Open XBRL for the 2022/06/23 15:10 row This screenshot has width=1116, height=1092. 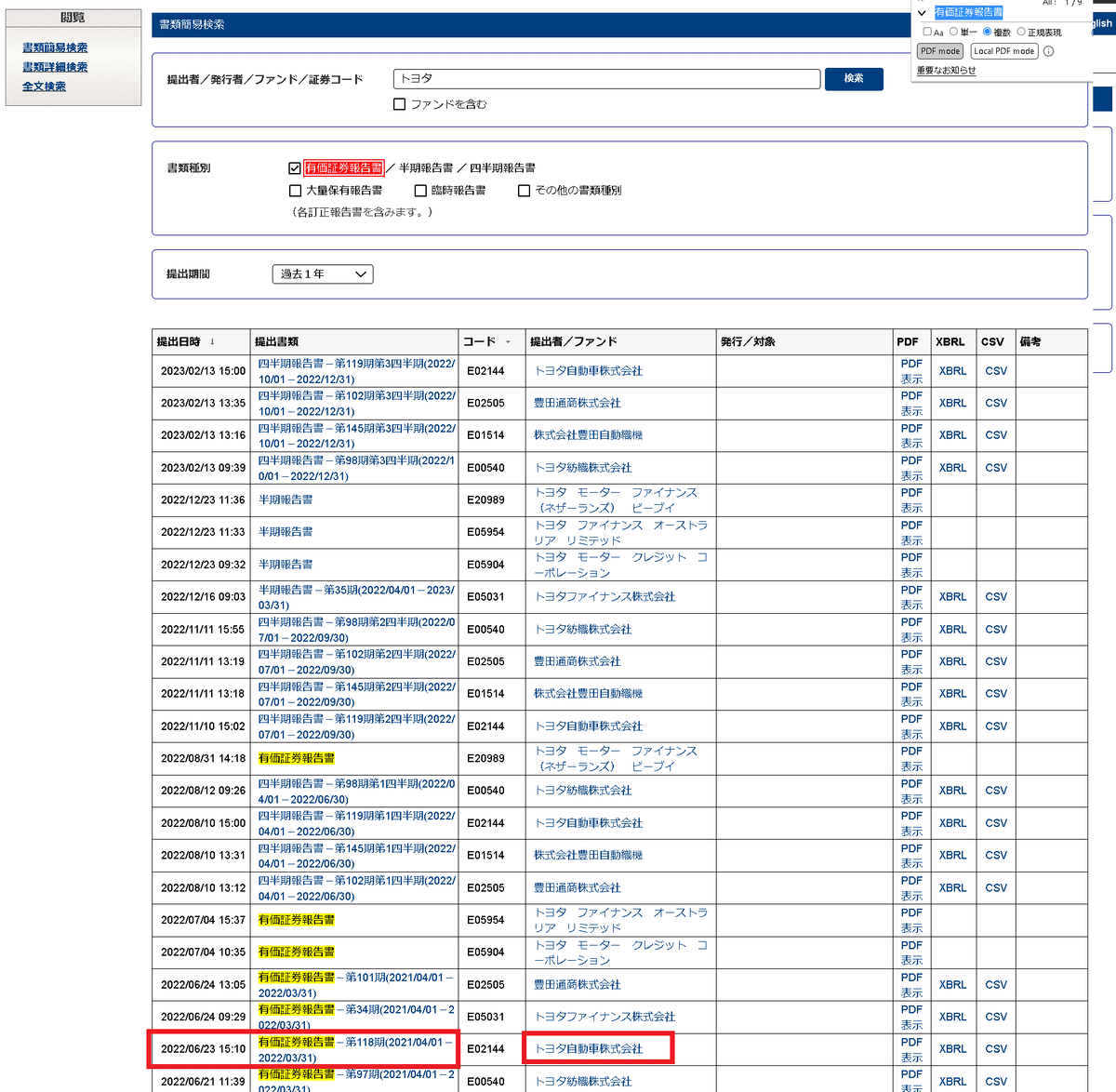952,1049
